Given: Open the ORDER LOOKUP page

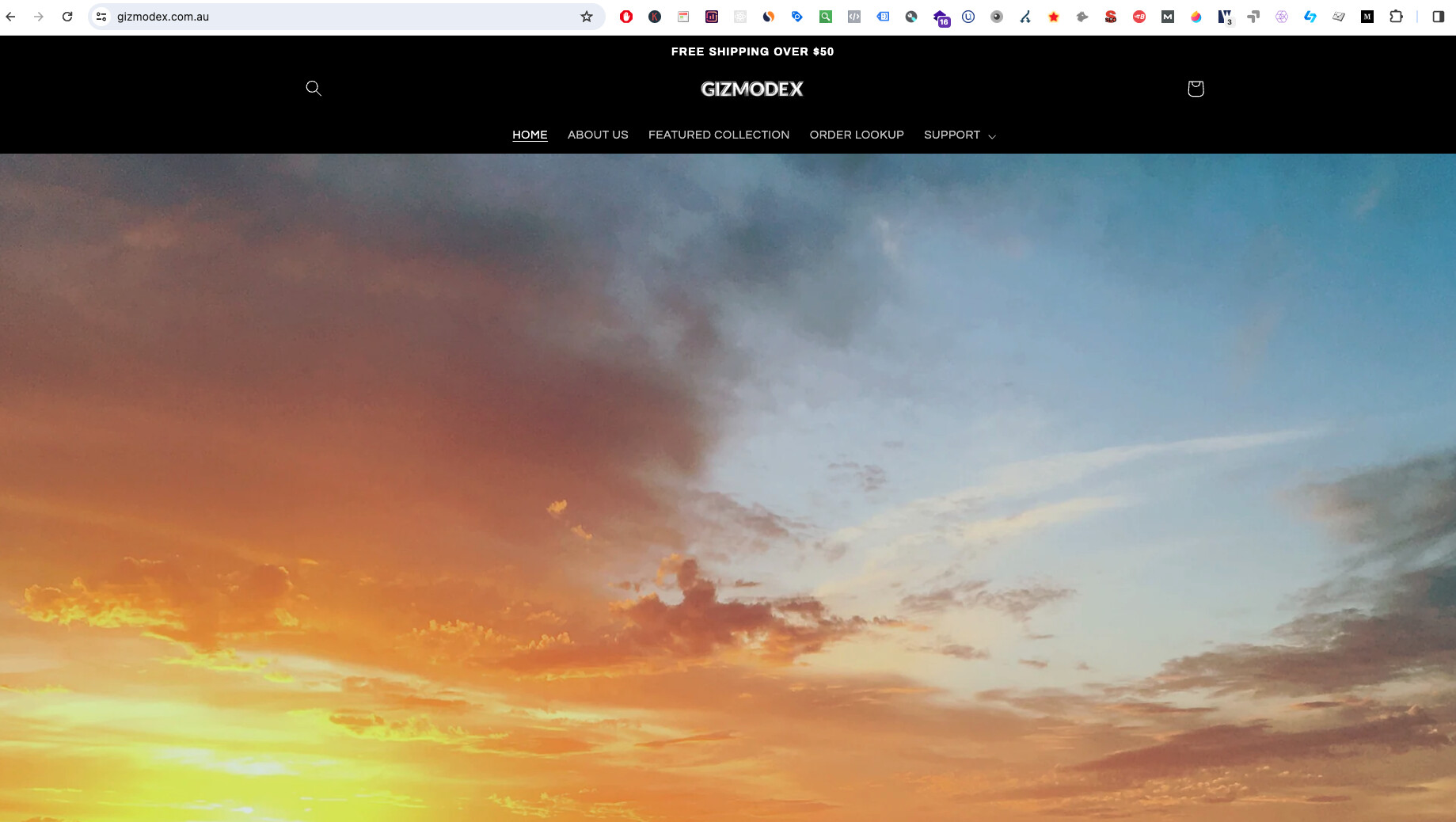Looking at the screenshot, I should [857, 135].
